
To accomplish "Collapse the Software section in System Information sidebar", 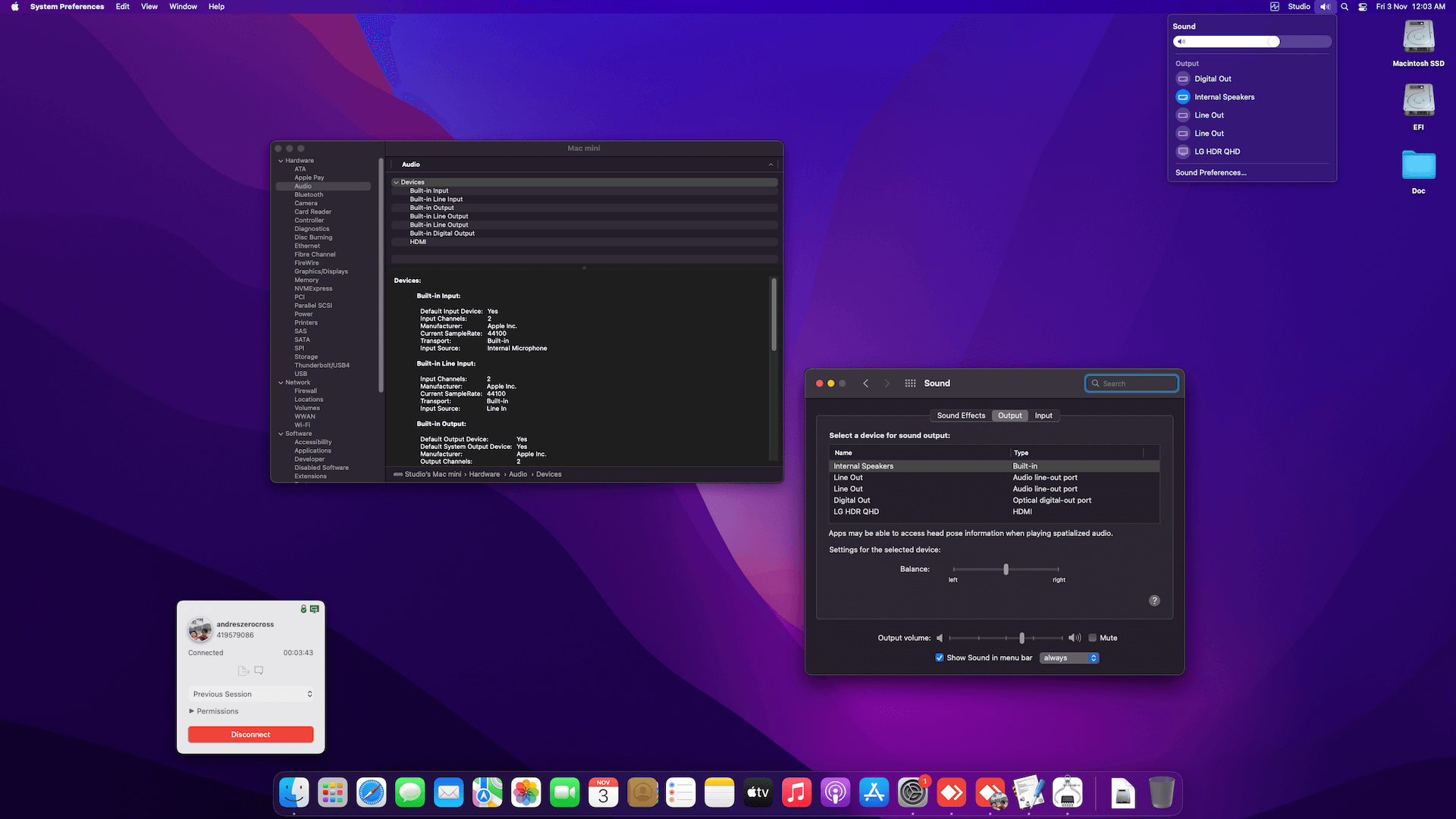I will (x=281, y=434).
